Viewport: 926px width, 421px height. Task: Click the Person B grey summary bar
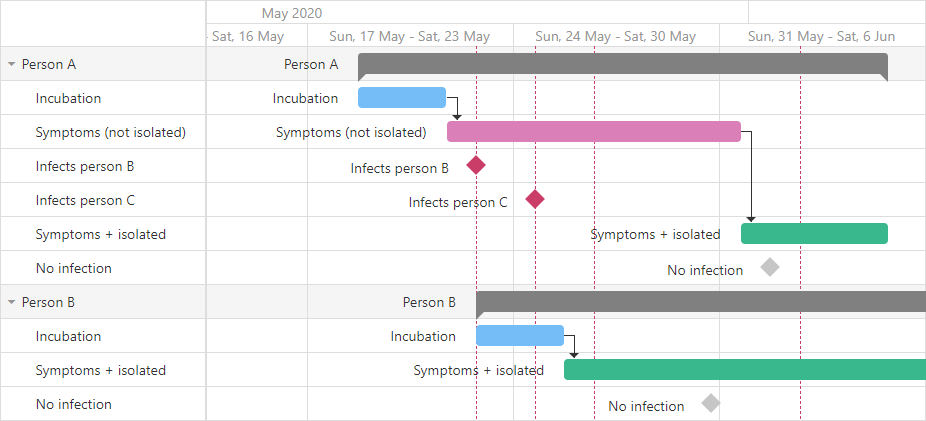[x=701, y=302]
